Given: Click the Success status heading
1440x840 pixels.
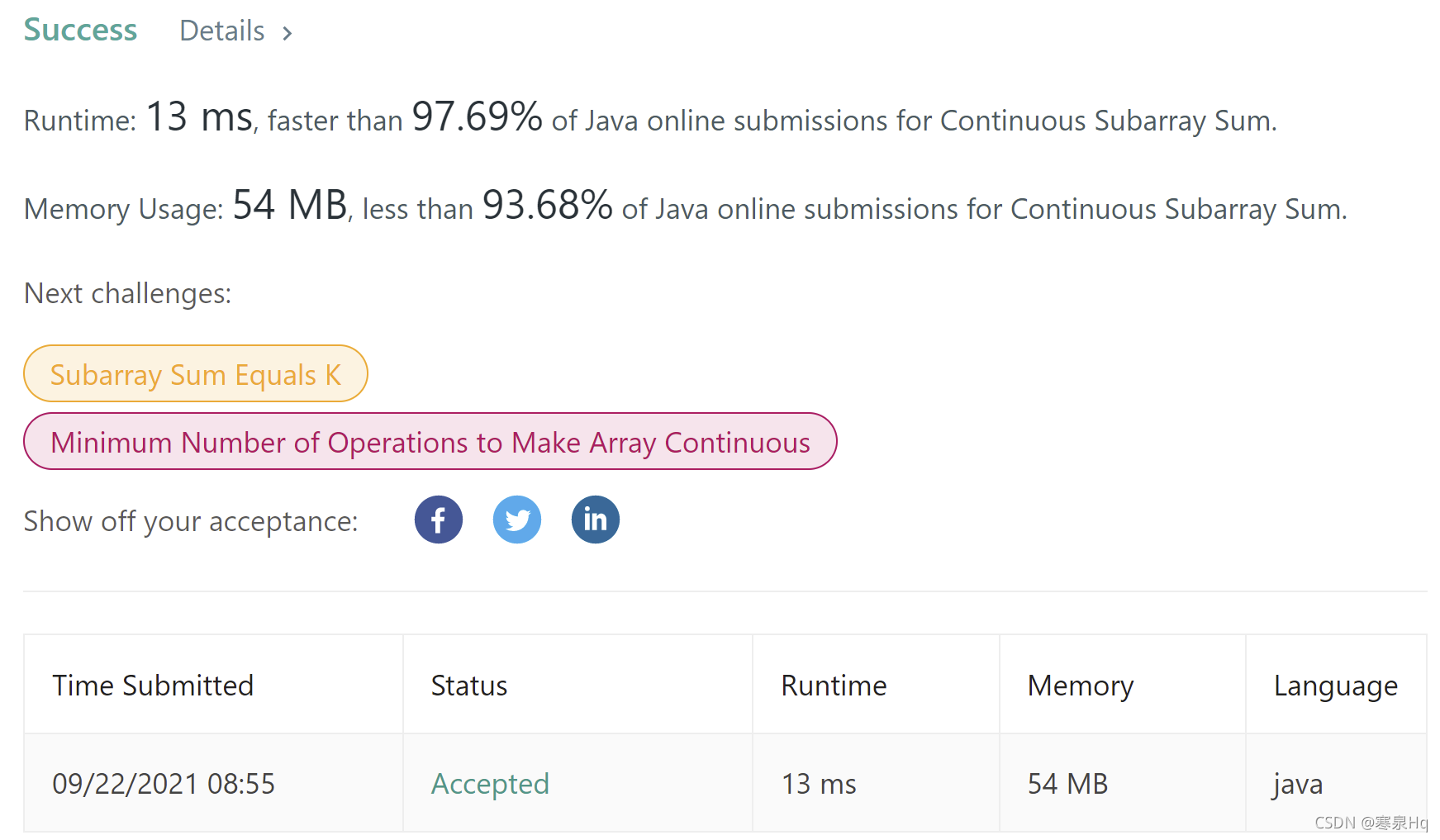Looking at the screenshot, I should tap(80, 30).
